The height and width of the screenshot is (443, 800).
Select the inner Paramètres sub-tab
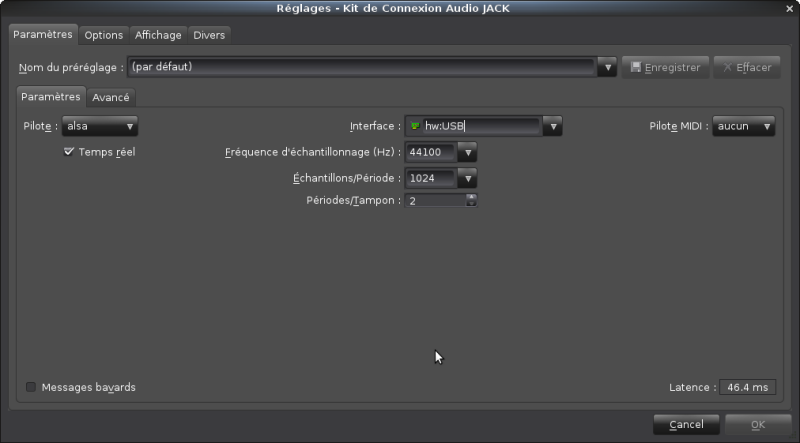click(51, 96)
